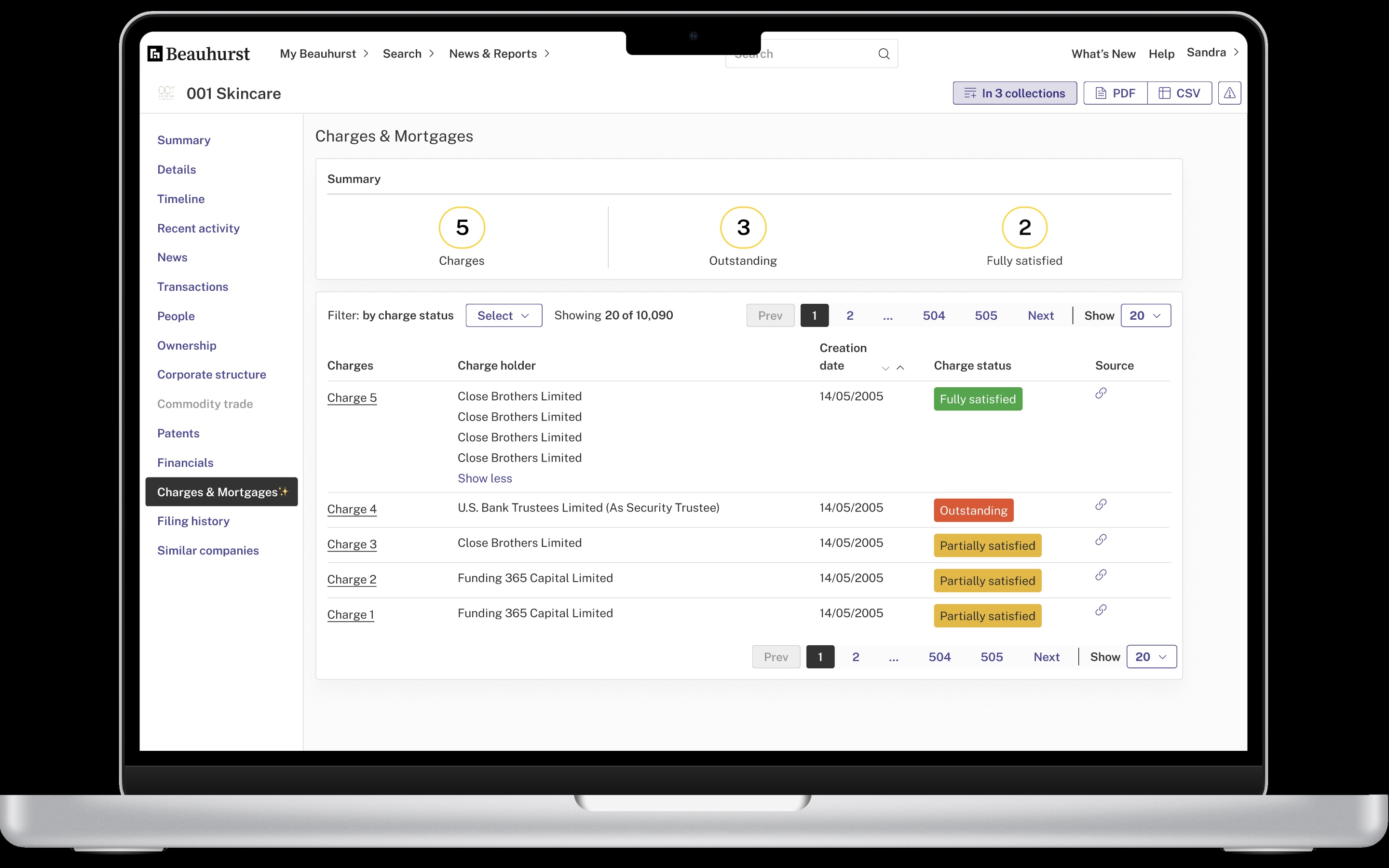Select Commodity trade in sidebar

coord(205,404)
